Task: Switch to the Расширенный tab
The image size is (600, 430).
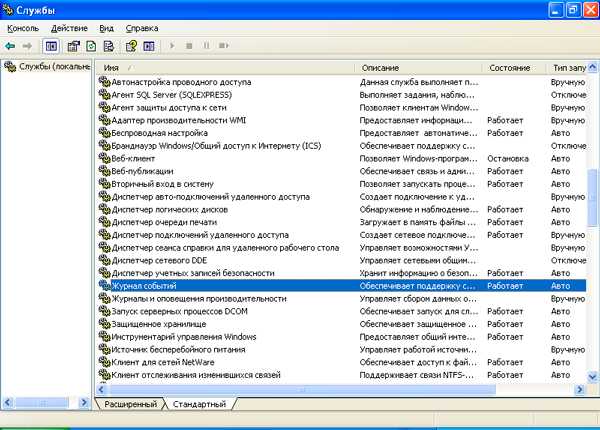Action: click(x=132, y=404)
